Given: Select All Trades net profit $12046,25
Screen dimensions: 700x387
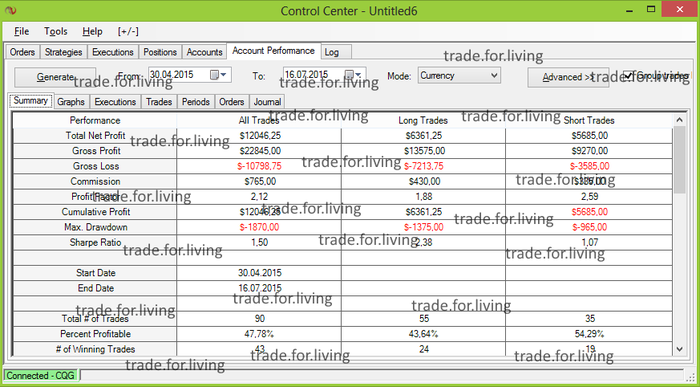Looking at the screenshot, I should tap(260, 136).
